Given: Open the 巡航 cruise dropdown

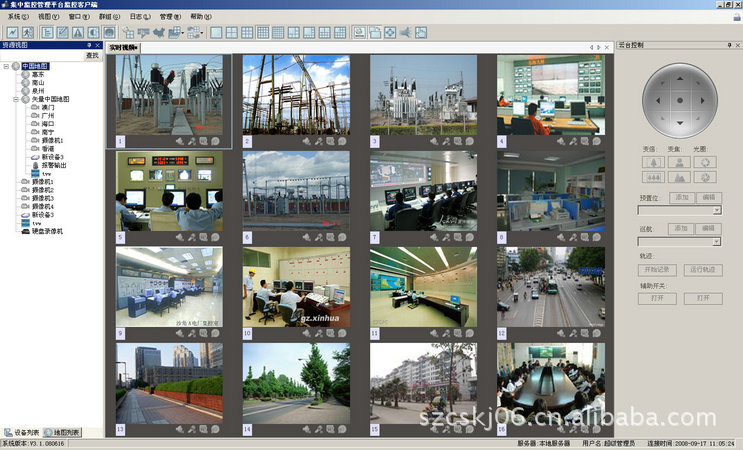Looking at the screenshot, I should click(x=716, y=241).
